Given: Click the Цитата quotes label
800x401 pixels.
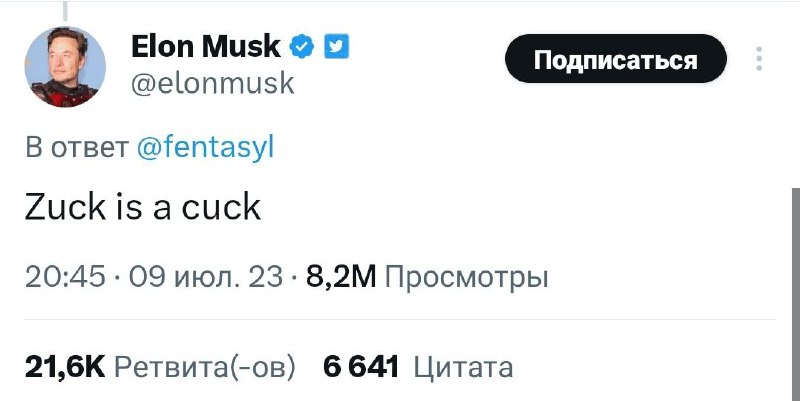Looking at the screenshot, I should point(463,366).
